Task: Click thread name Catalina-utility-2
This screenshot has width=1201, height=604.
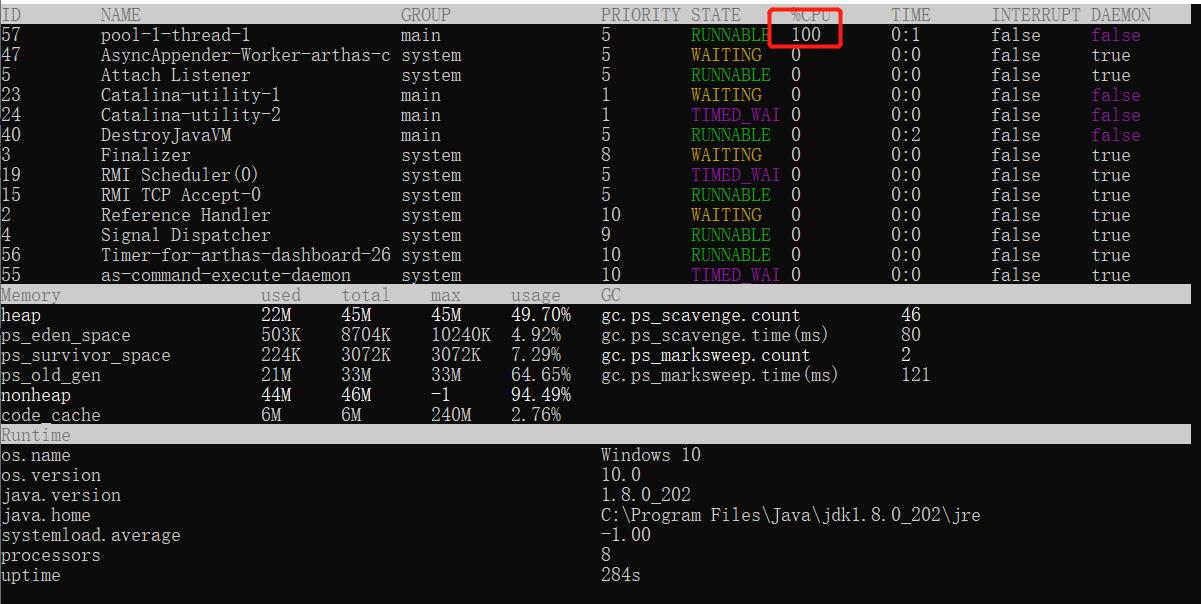Action: (x=191, y=115)
